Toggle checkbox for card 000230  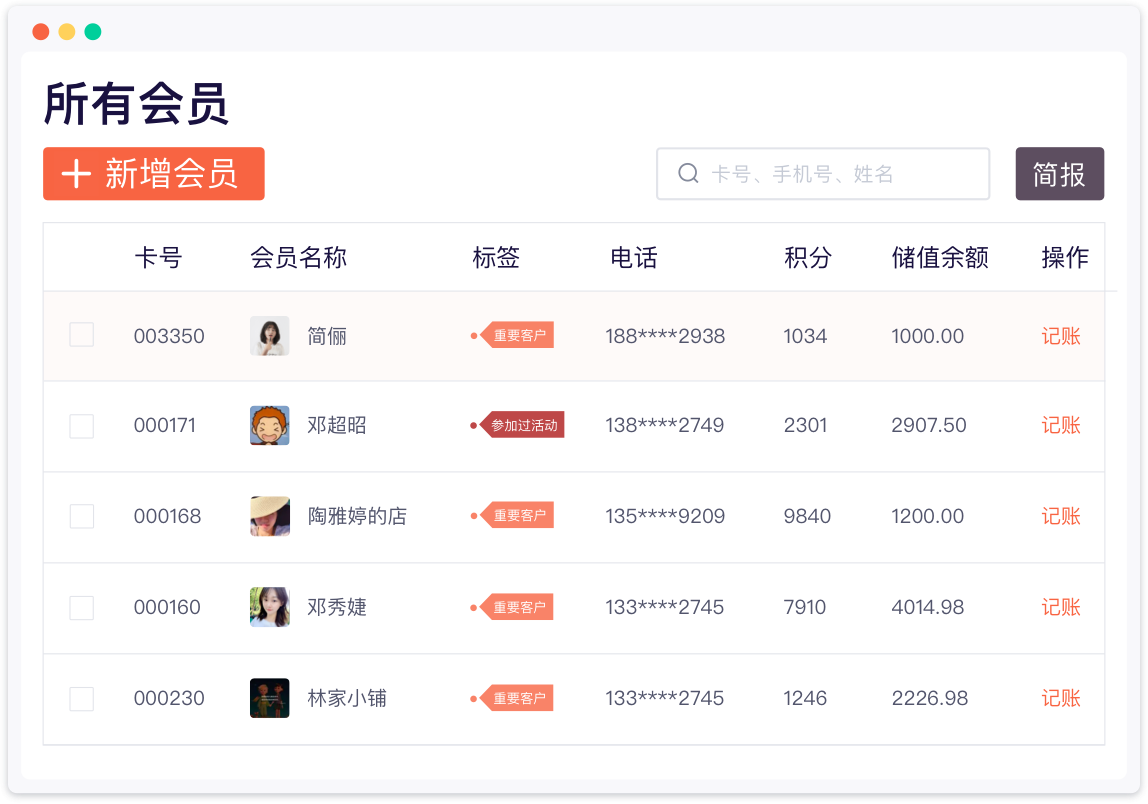click(81, 699)
